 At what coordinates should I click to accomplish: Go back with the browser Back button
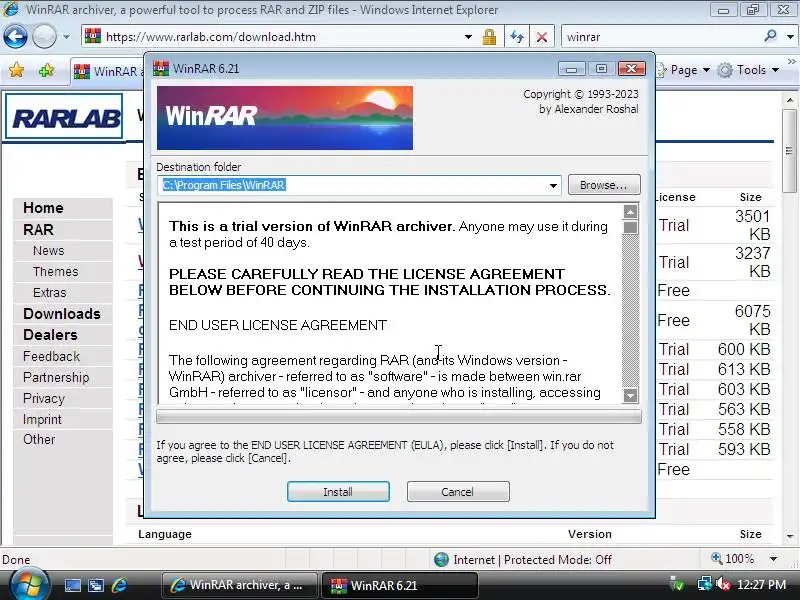tap(15, 36)
